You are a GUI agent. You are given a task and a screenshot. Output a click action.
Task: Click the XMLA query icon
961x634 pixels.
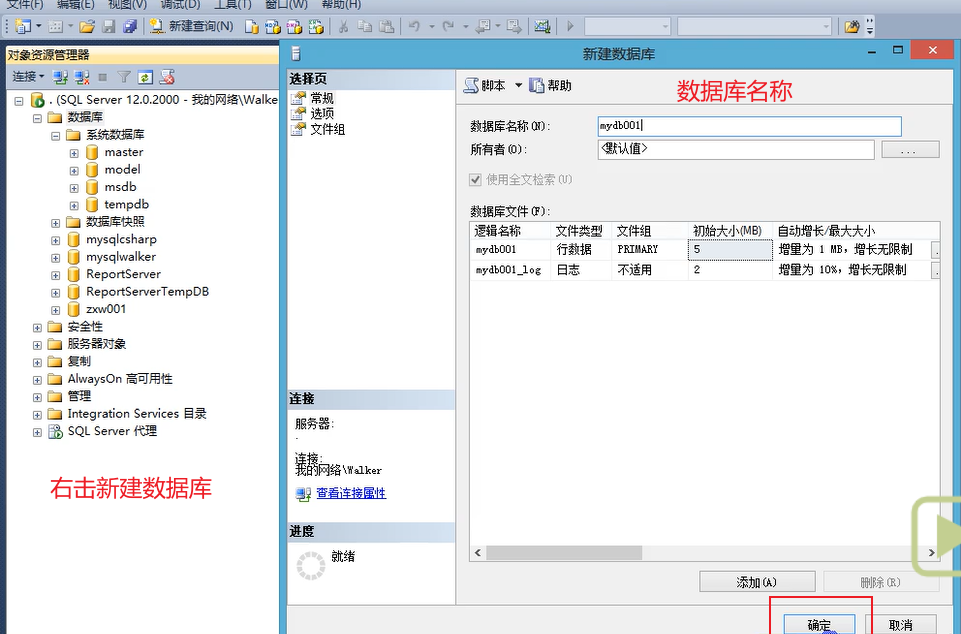316,26
